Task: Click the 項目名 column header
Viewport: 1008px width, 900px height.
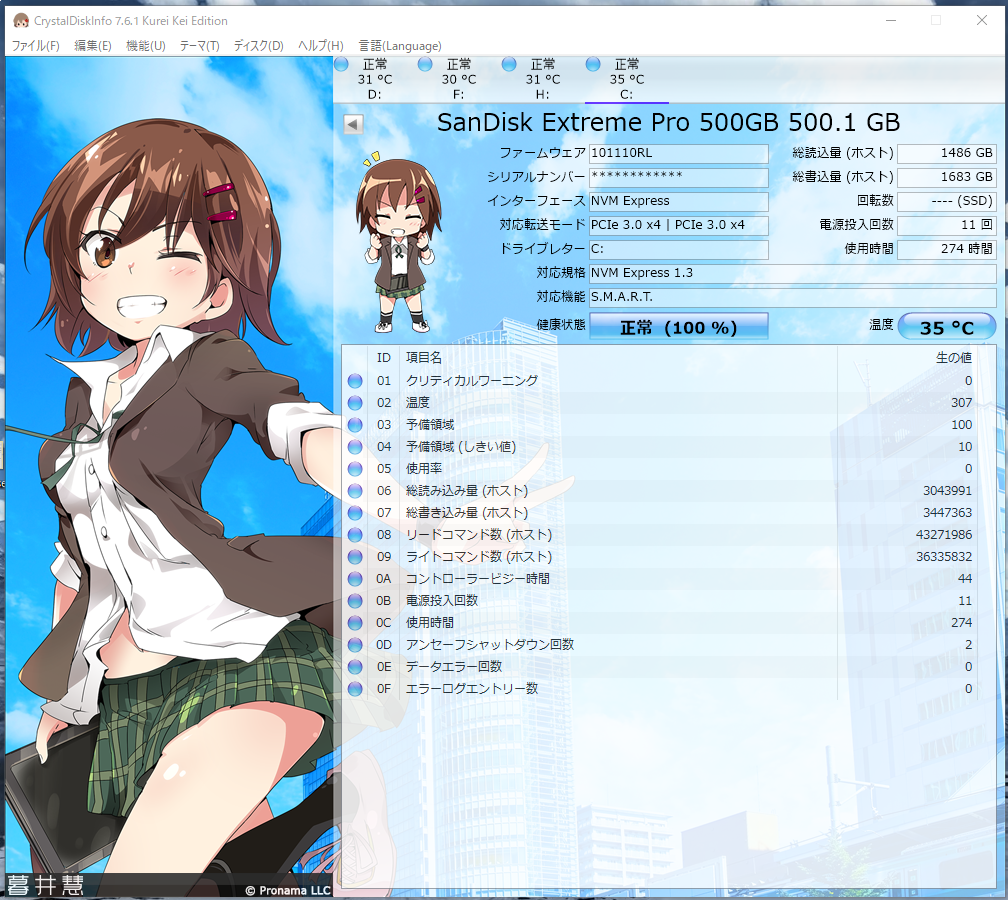Action: (424, 357)
